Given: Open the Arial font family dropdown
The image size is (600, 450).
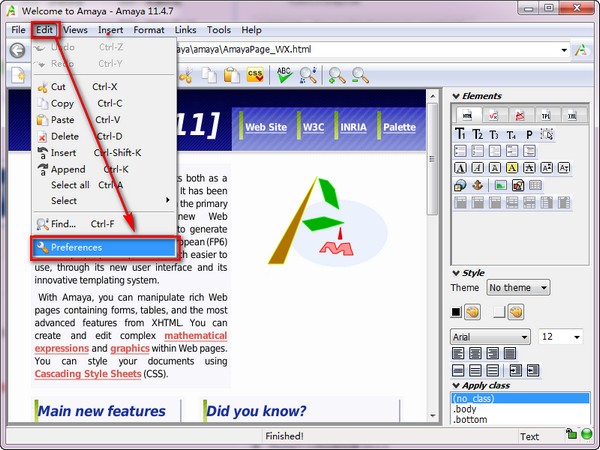Looking at the screenshot, I should click(x=490, y=337).
